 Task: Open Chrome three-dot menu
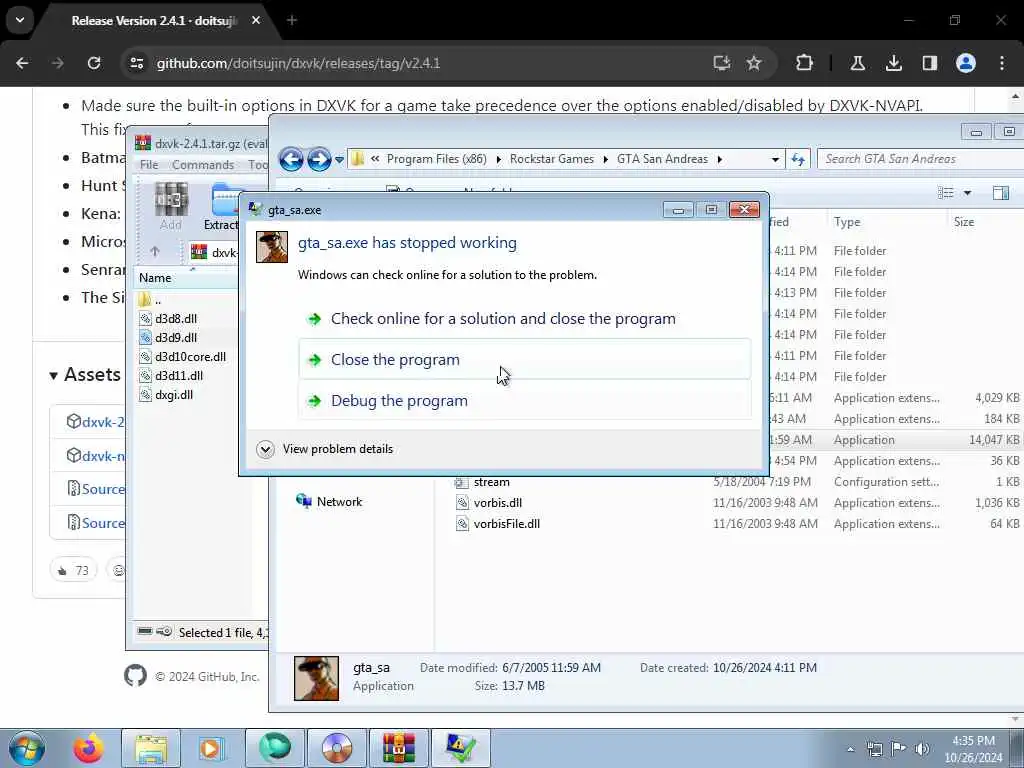[x=1002, y=63]
